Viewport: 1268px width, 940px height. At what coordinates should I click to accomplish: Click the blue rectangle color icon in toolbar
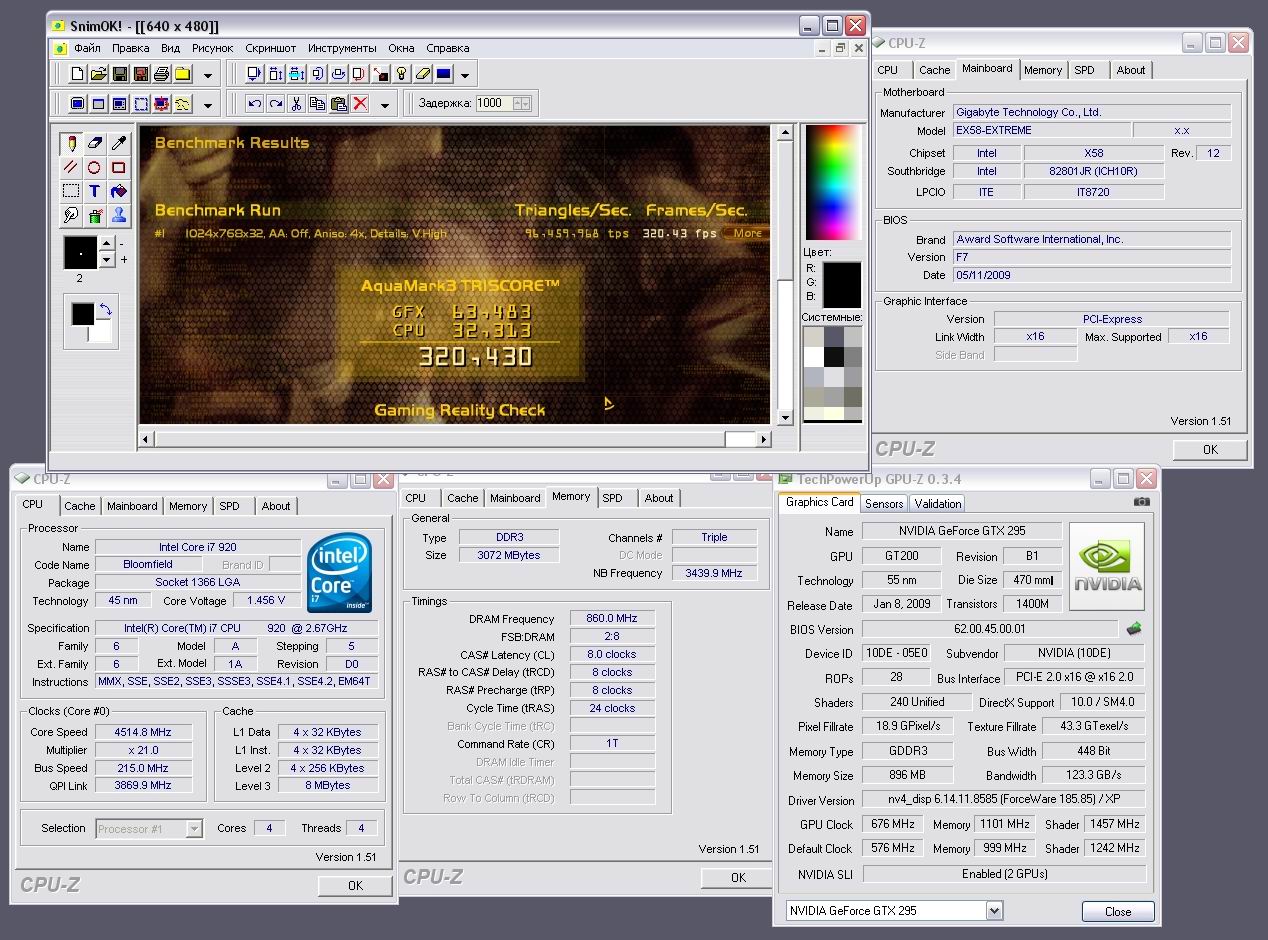coord(443,74)
